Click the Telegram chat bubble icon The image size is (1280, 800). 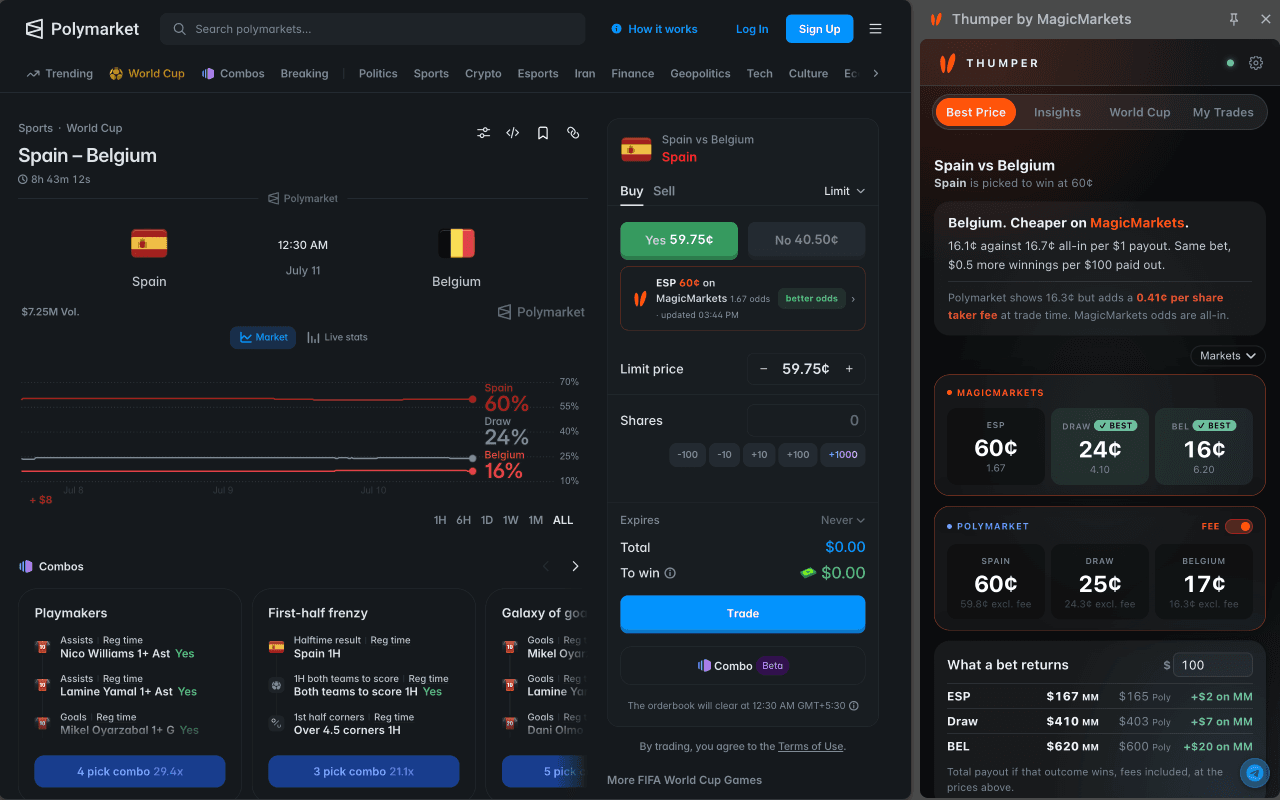coord(1254,773)
